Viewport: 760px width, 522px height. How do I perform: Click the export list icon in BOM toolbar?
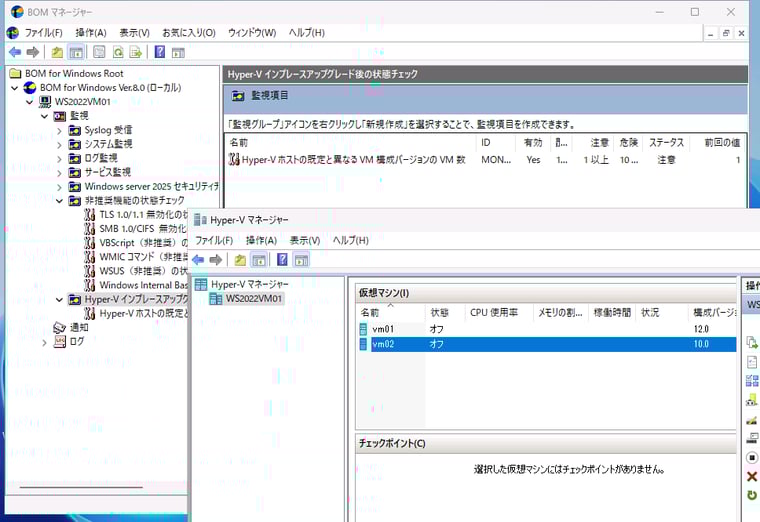point(136,52)
